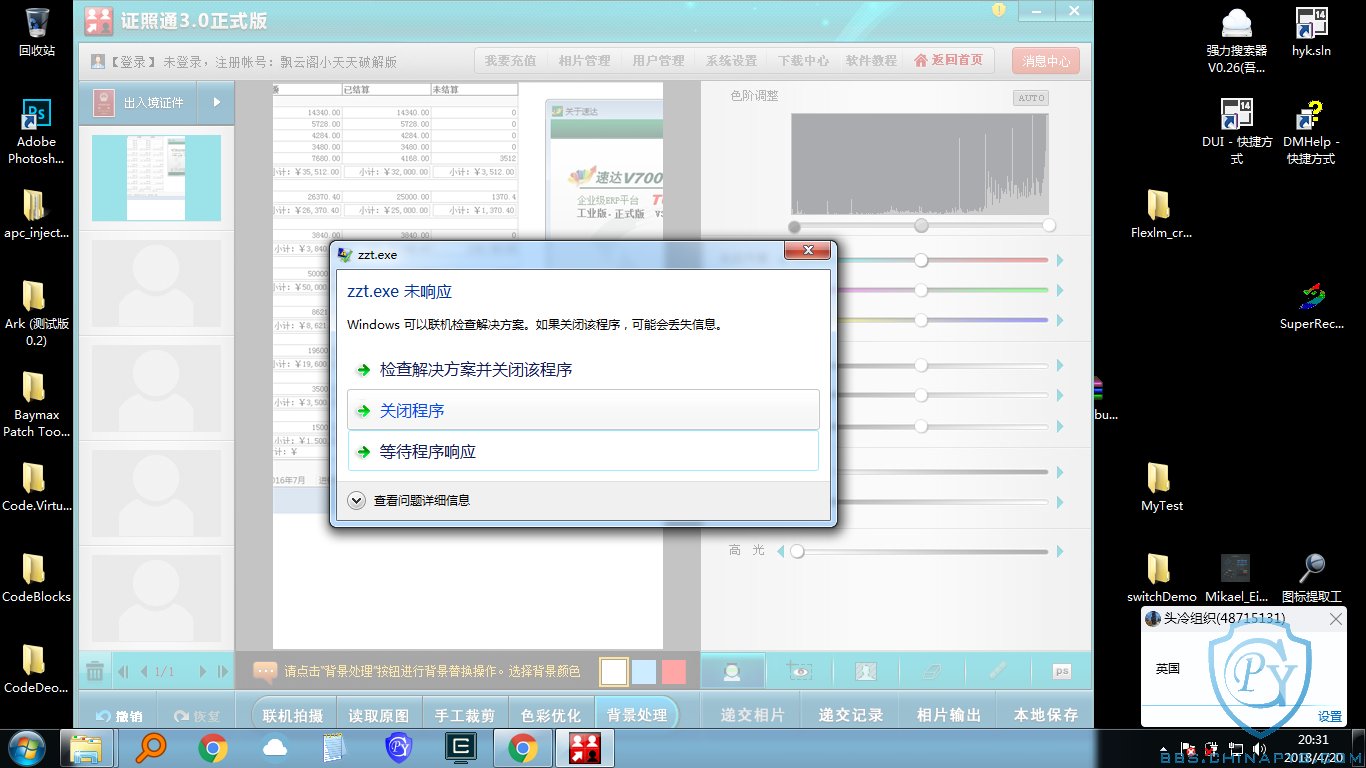
Task: Click right arrow of 高光 slider
Action: (1060, 551)
